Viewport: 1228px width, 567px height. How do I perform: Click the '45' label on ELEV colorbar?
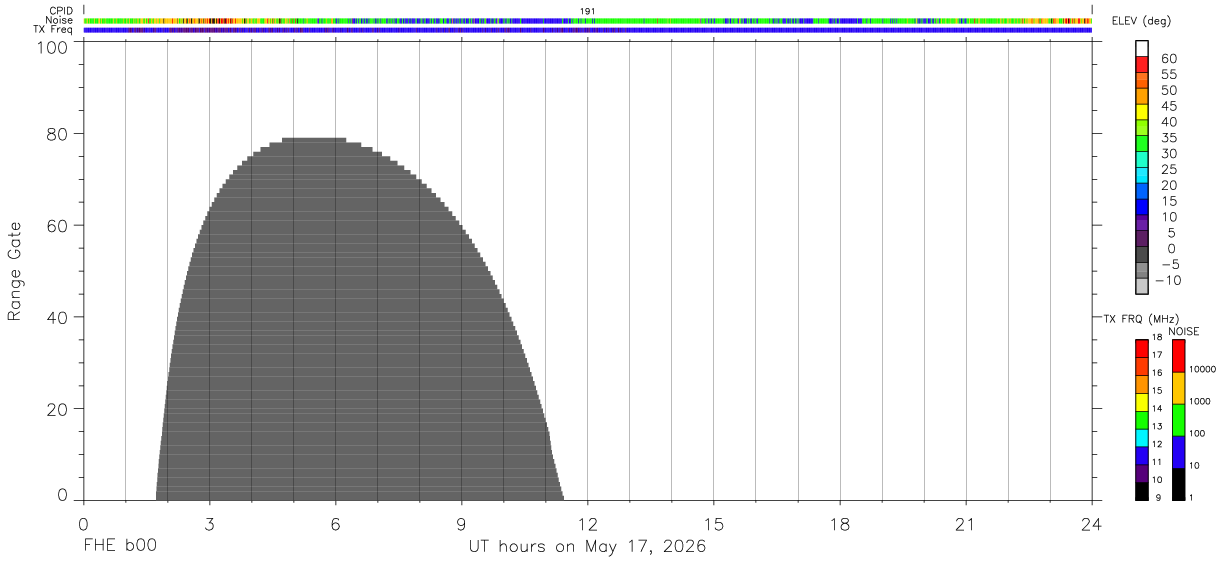[x=1169, y=106]
